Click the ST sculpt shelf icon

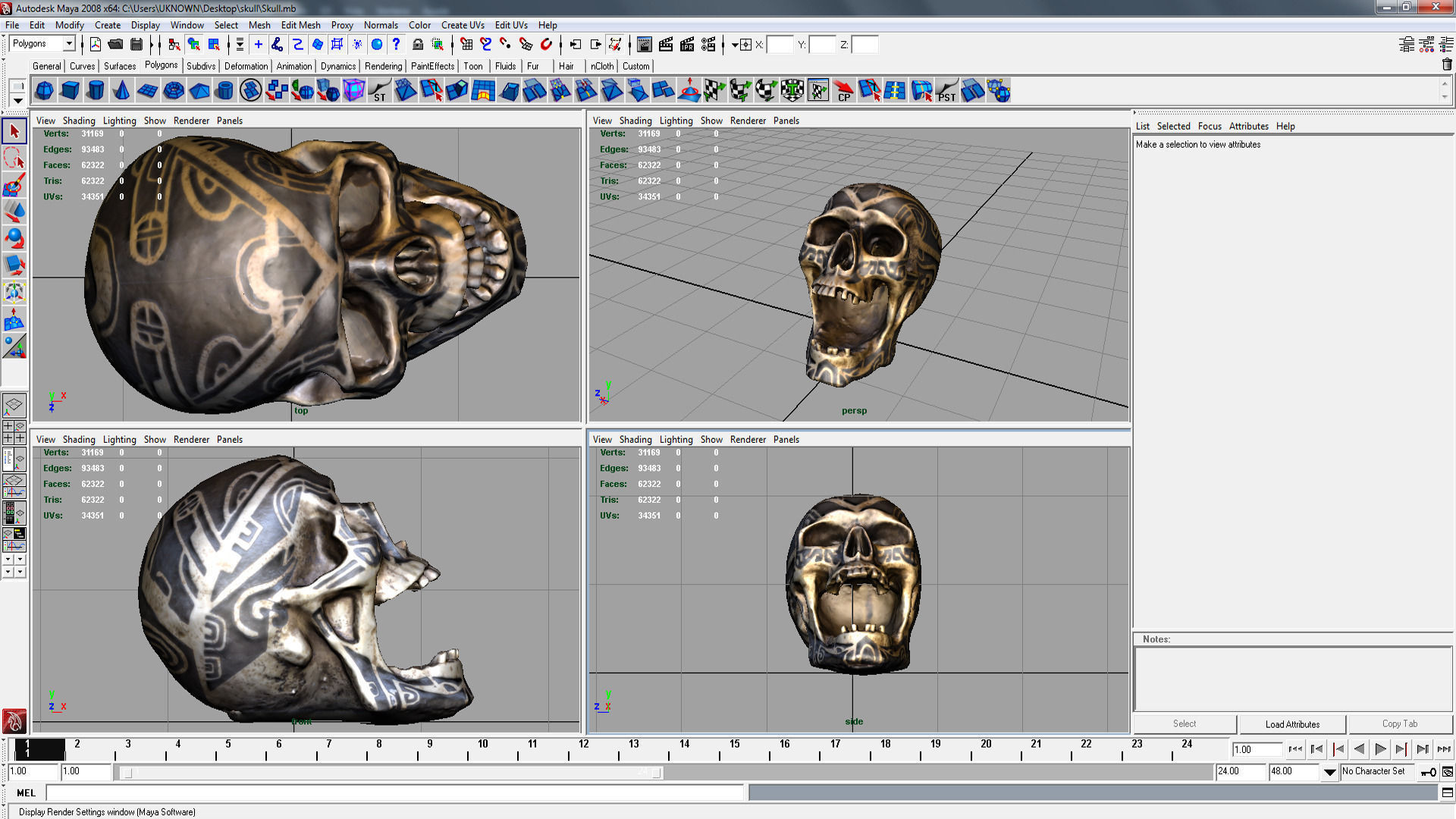point(379,91)
